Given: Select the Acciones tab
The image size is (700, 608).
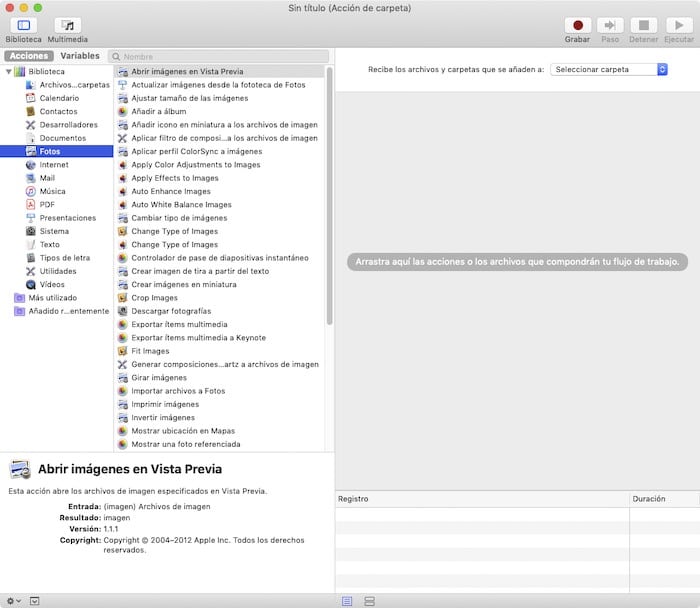Looking at the screenshot, I should point(29,57).
